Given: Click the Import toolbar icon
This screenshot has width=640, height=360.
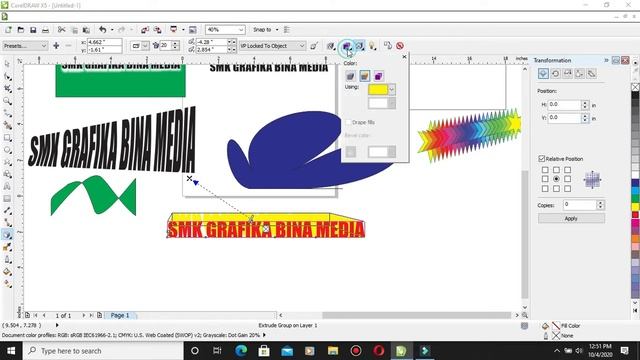Looking at the screenshot, I should pyautogui.click(x=145, y=30).
